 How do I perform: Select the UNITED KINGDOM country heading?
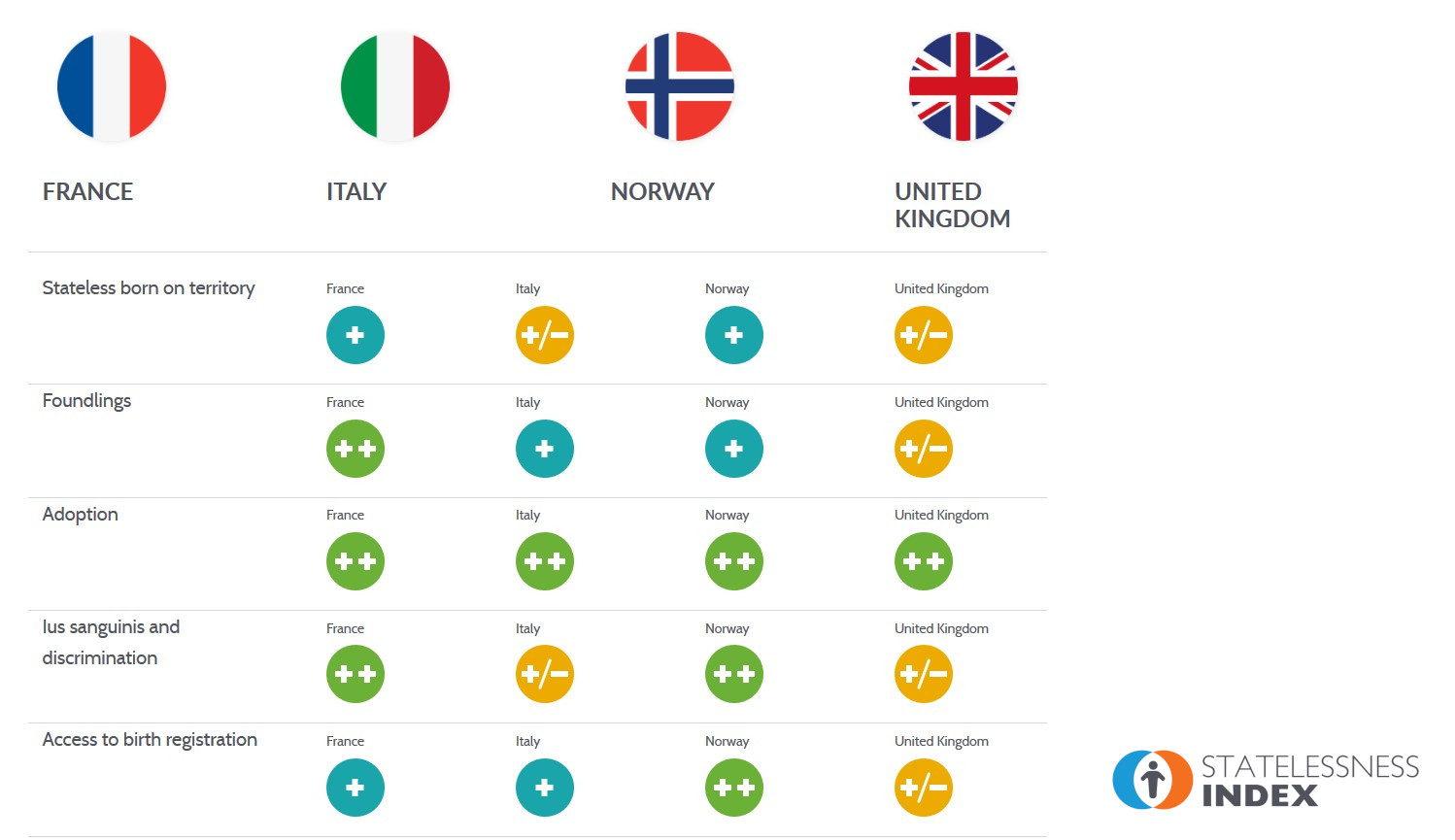(x=952, y=205)
